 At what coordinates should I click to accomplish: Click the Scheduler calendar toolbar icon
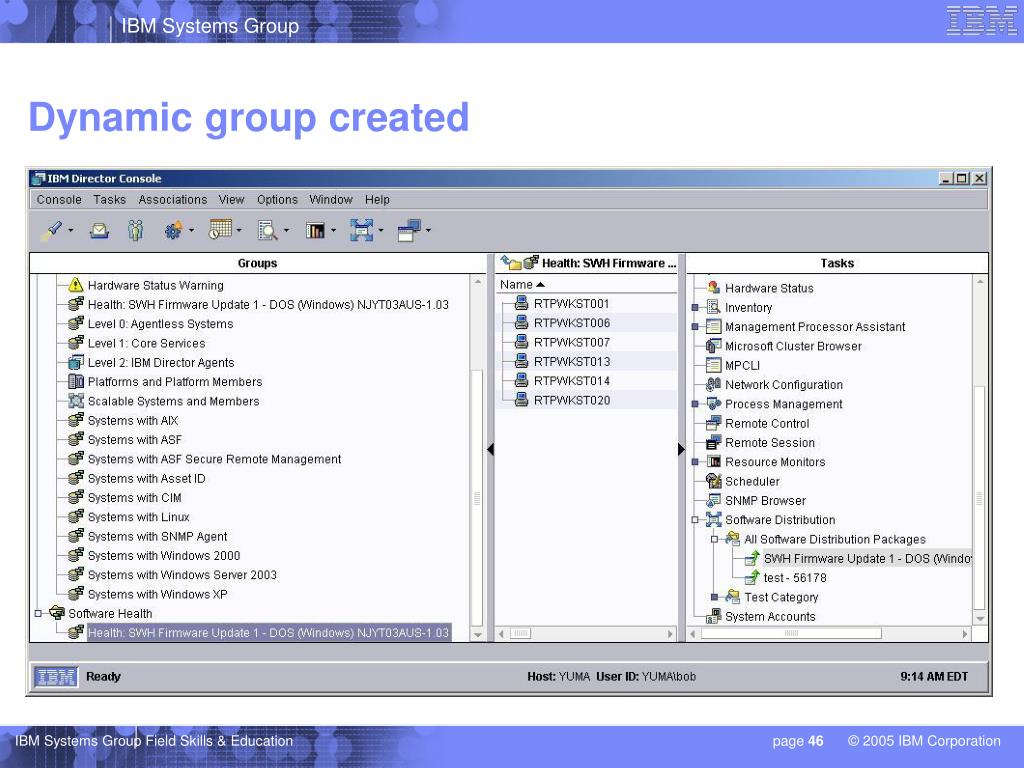tap(220, 230)
